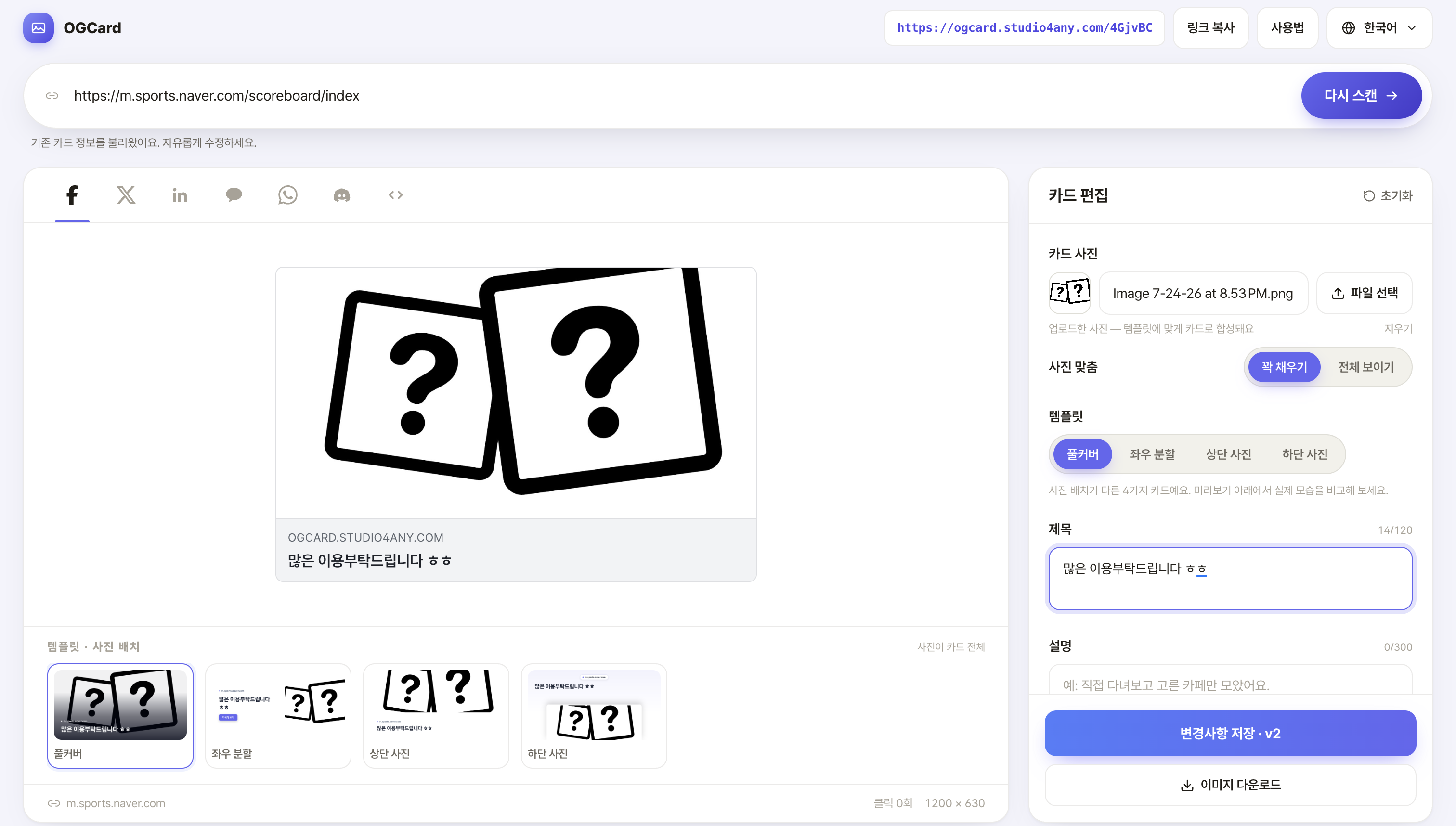Click into the 제목 title text box
The image size is (1456, 826).
[1230, 579]
